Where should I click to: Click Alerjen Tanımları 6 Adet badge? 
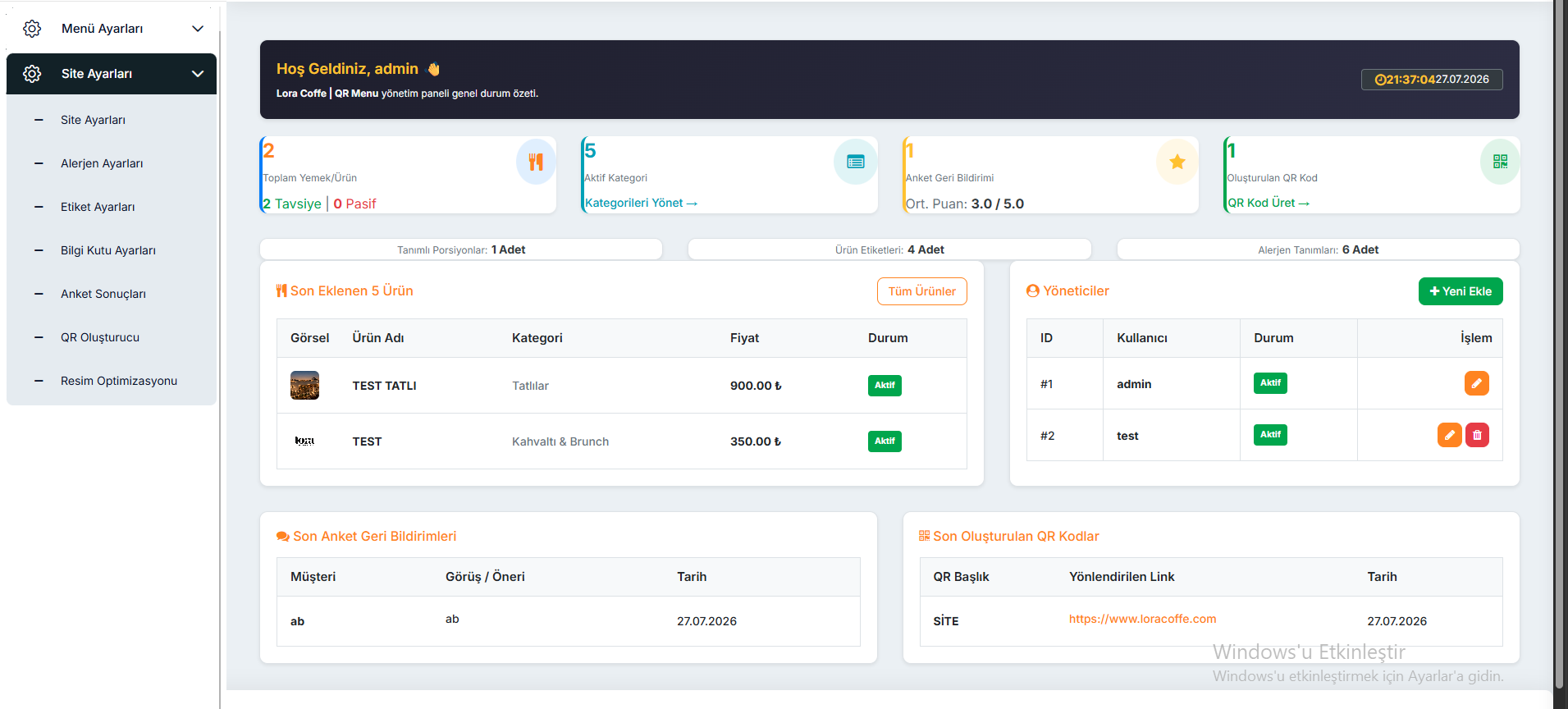tap(1319, 249)
